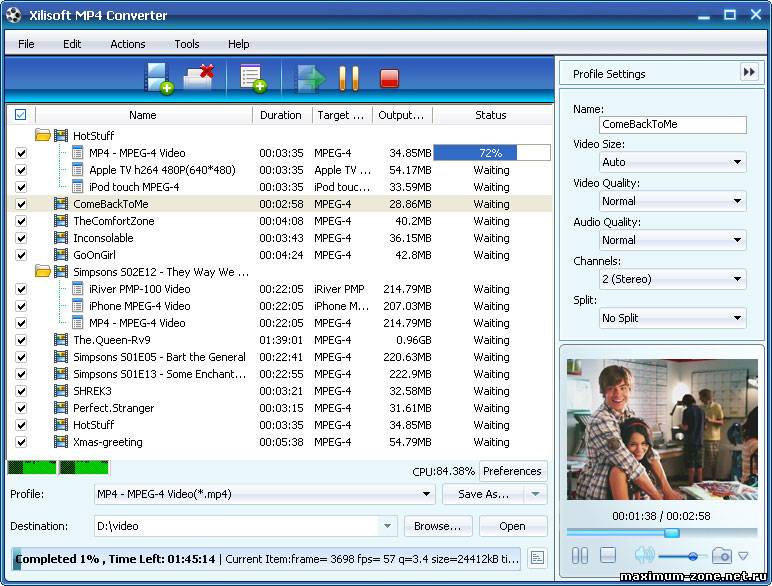The height and width of the screenshot is (586, 772).
Task: Click film icon next to The.Queen-Rv9
Action: click(61, 339)
